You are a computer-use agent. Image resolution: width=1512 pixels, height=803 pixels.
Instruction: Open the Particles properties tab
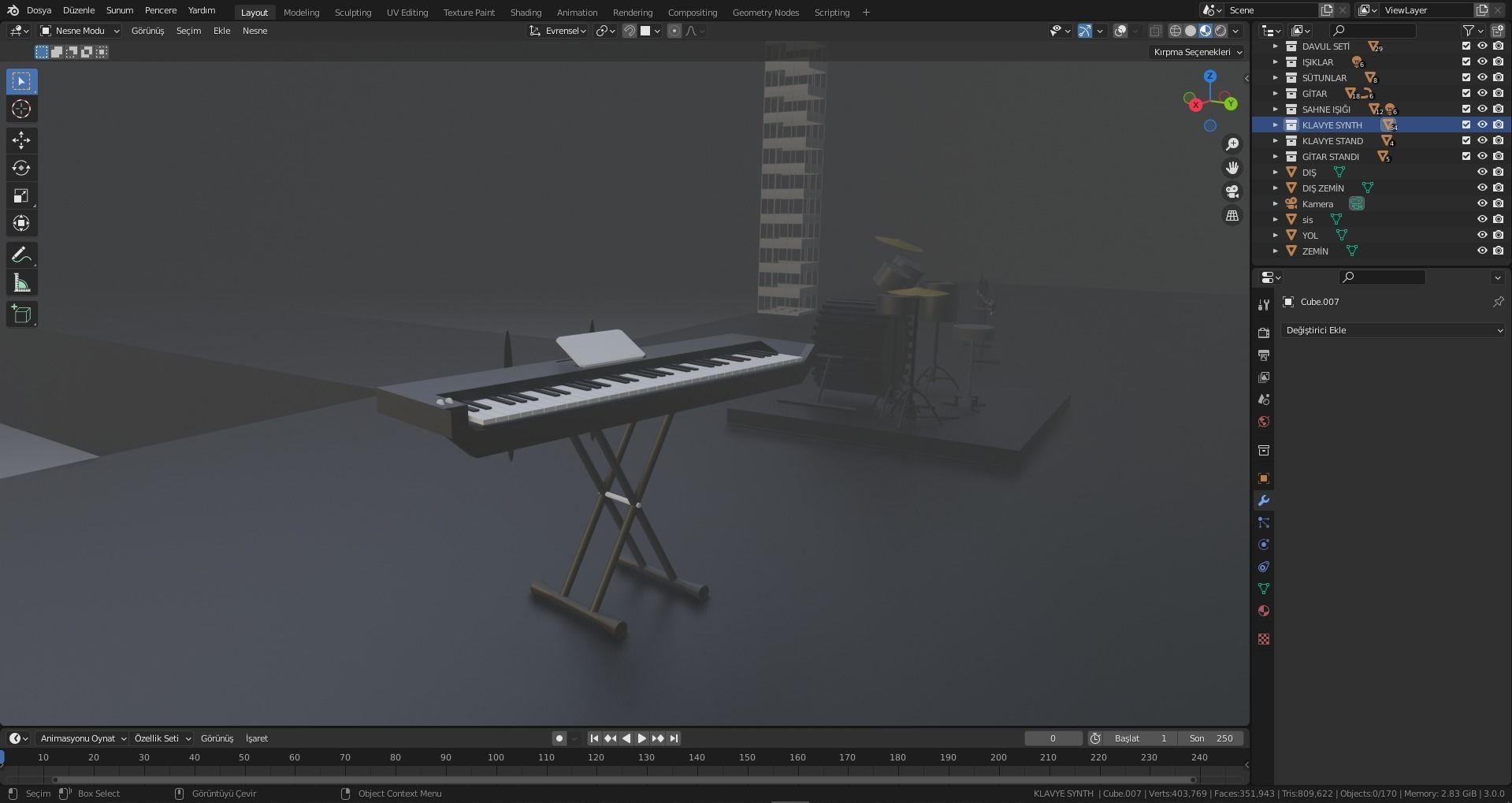(1264, 522)
